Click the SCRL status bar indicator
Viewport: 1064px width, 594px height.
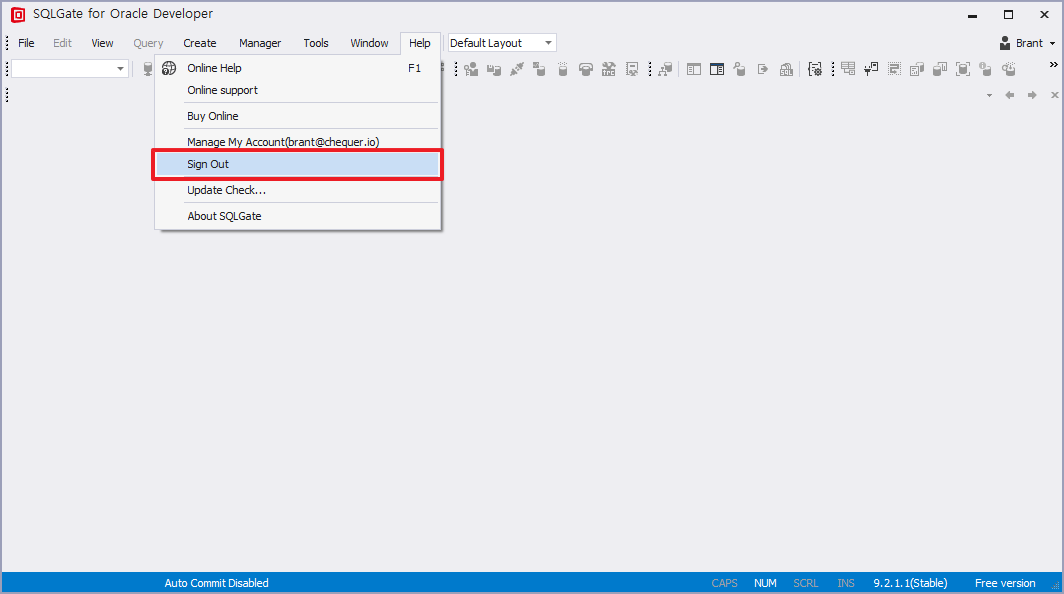click(805, 583)
